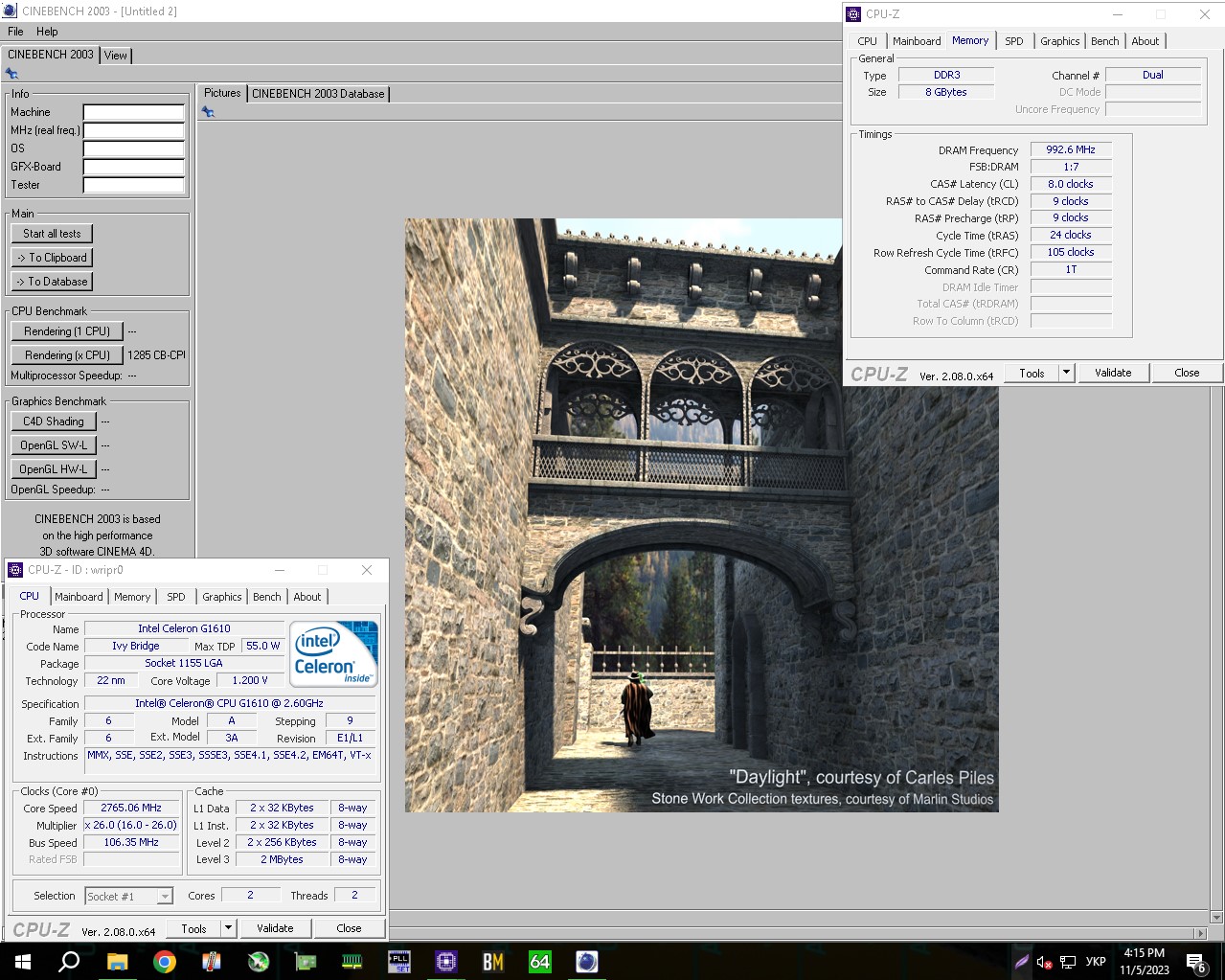Open the SPD tab in CPU-Z Memory window
This screenshot has height=980, width=1225.
click(x=1014, y=41)
